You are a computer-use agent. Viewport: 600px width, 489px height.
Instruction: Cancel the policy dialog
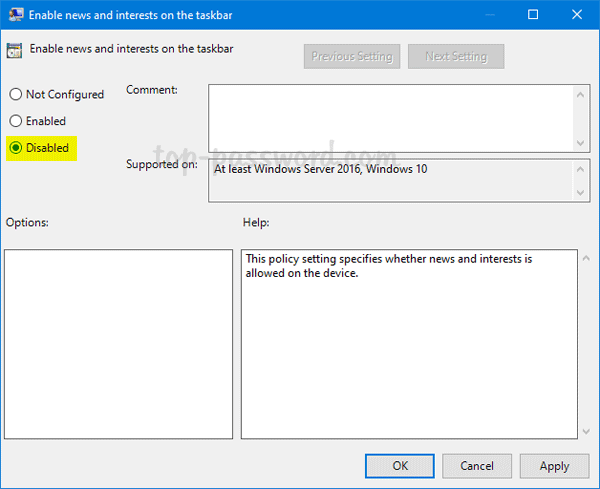tap(477, 465)
